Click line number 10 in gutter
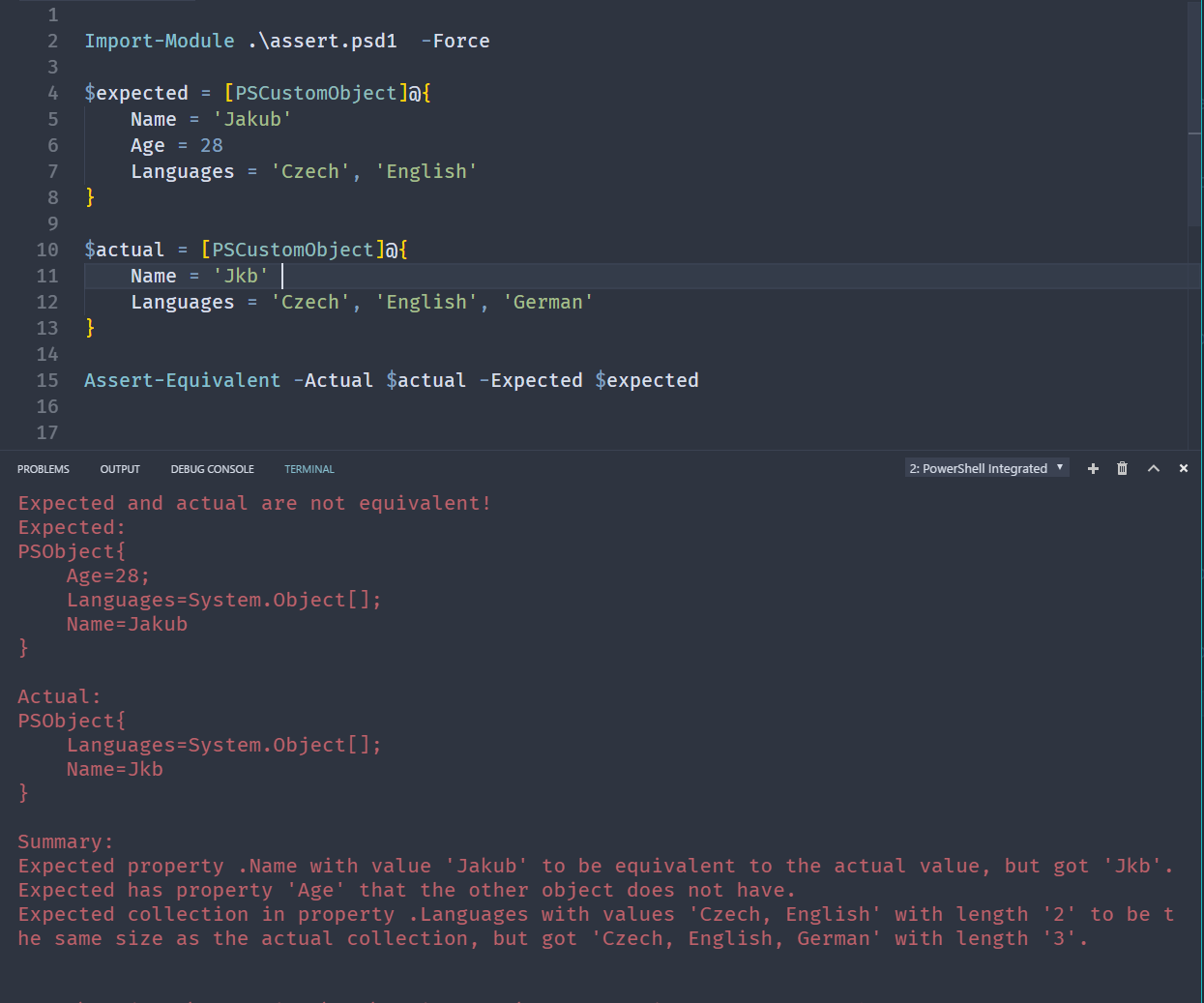 (47, 250)
